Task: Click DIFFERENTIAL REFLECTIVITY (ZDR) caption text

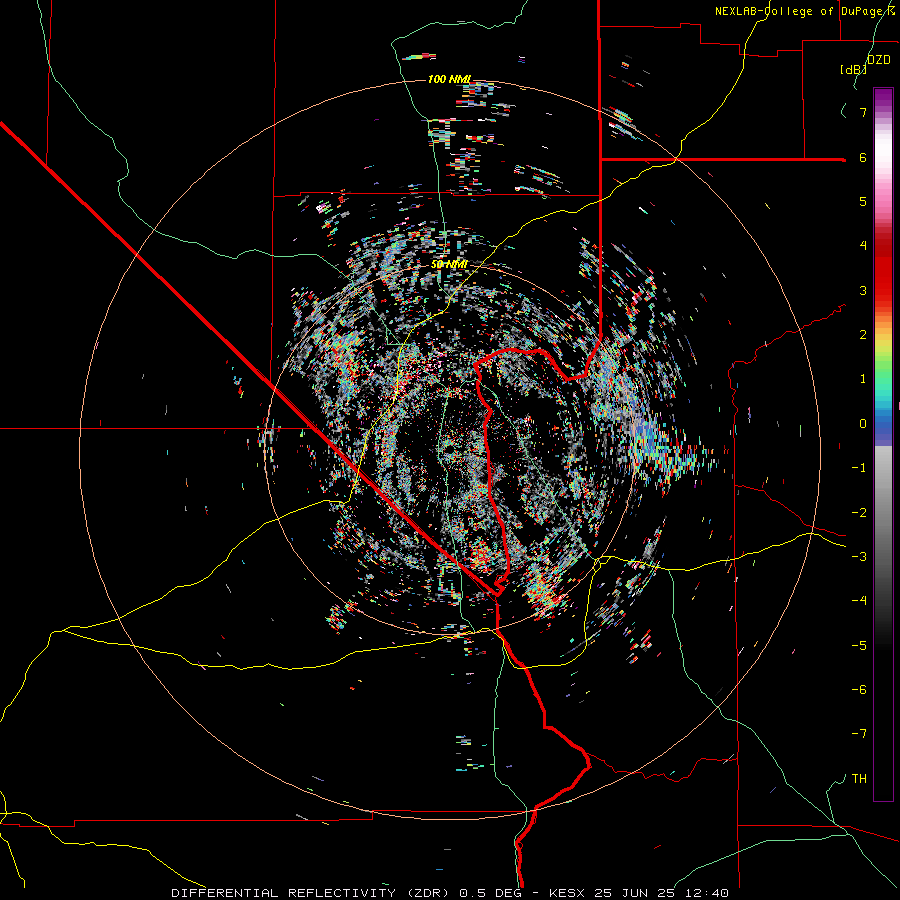Action: [x=312, y=893]
